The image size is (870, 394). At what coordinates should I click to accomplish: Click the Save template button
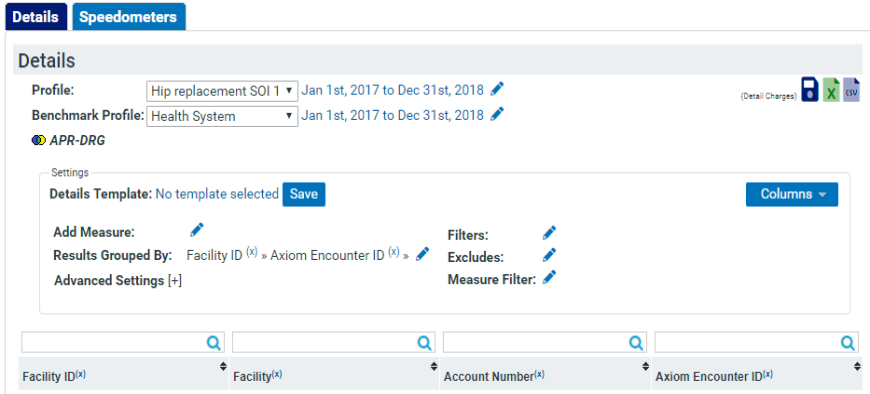304,194
